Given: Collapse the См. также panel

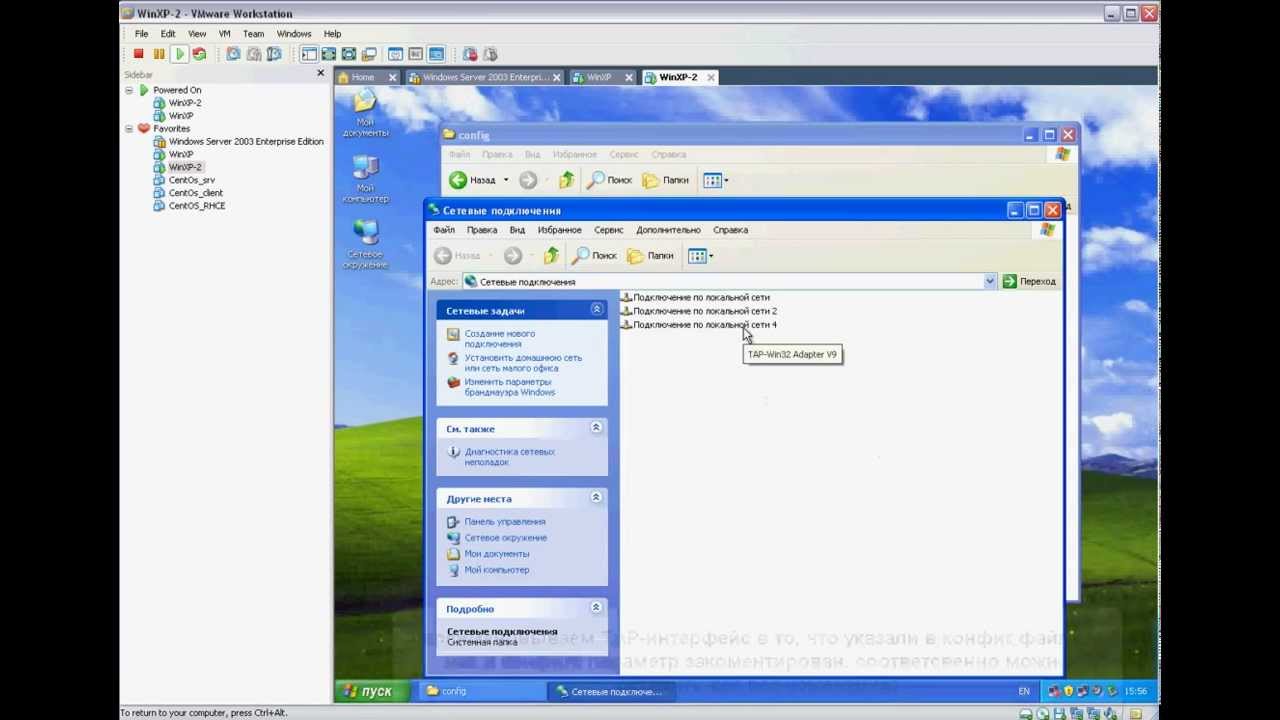Looking at the screenshot, I should tap(596, 428).
